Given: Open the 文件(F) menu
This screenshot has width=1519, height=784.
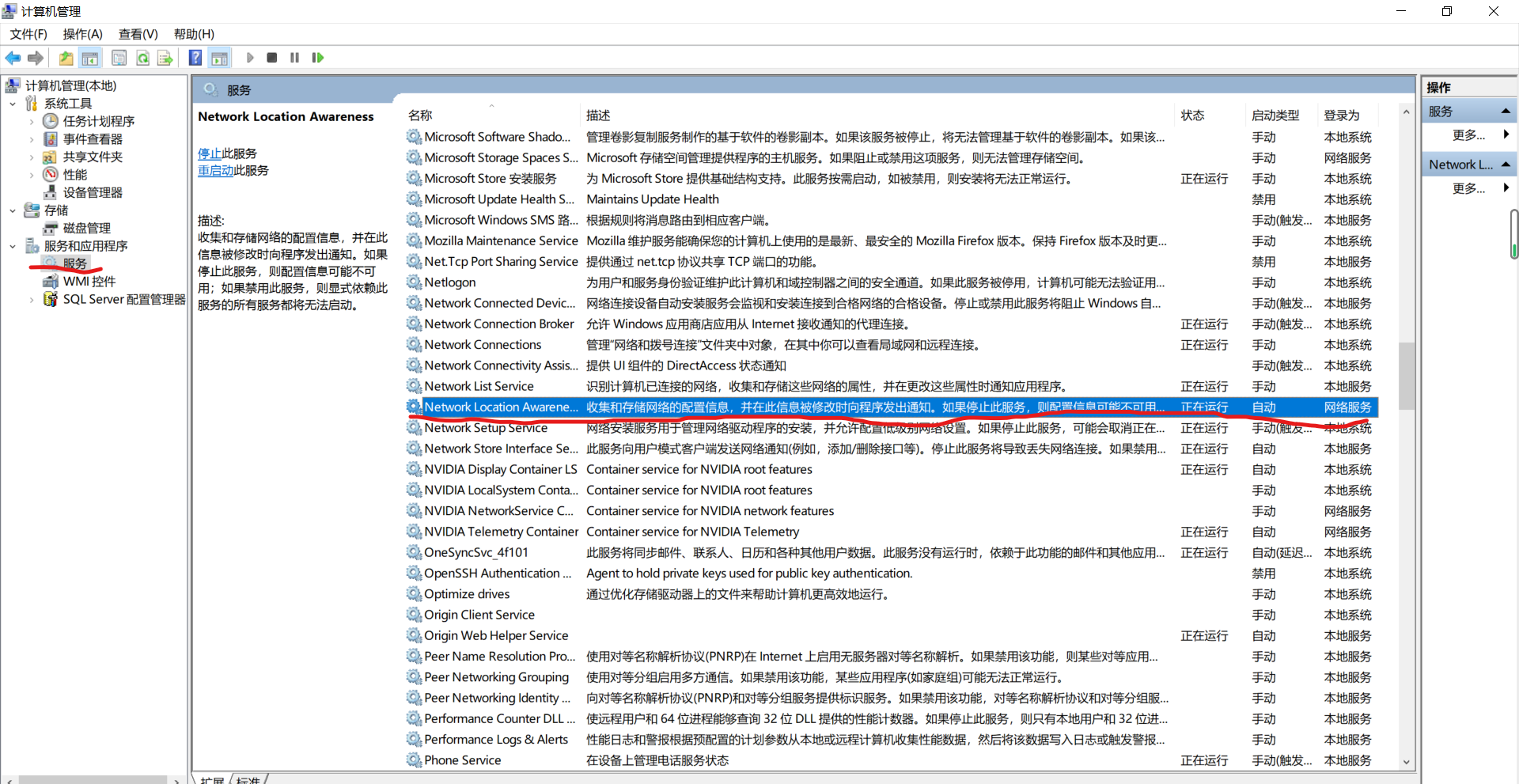Looking at the screenshot, I should tap(28, 34).
